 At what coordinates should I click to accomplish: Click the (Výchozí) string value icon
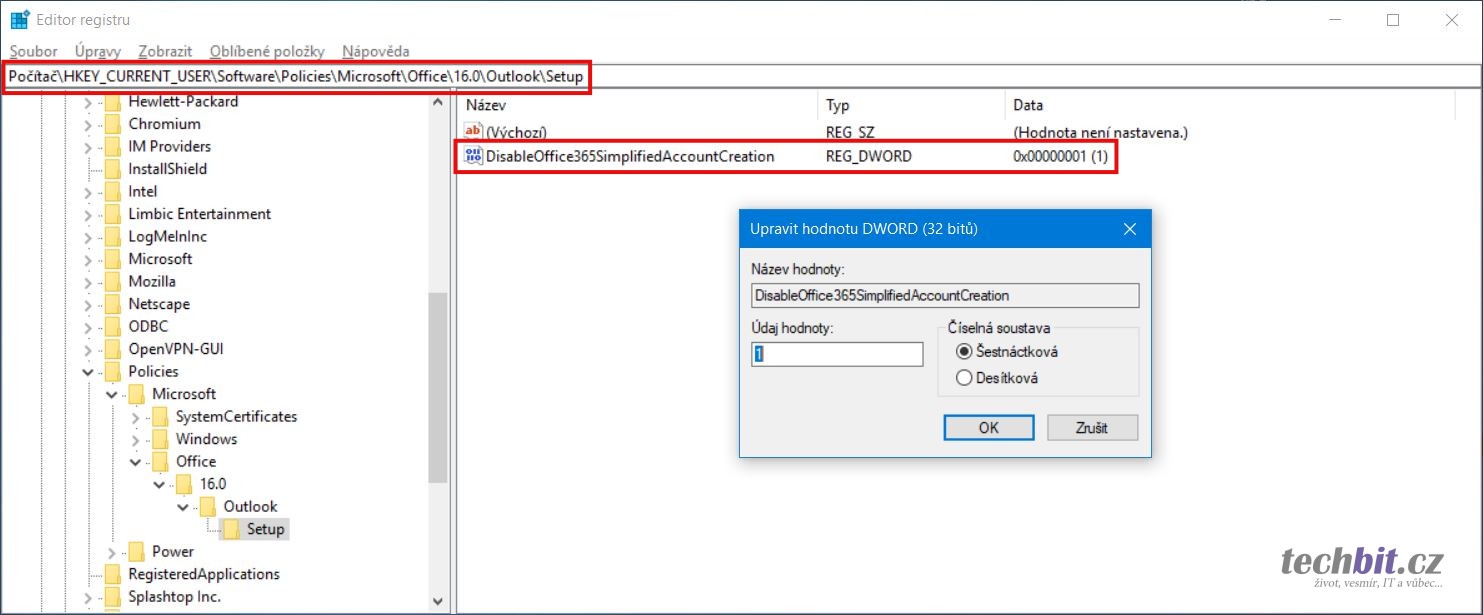coord(474,132)
